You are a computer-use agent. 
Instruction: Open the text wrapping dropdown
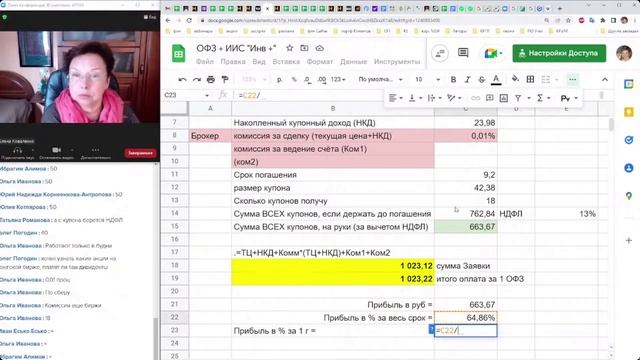coord(434,98)
